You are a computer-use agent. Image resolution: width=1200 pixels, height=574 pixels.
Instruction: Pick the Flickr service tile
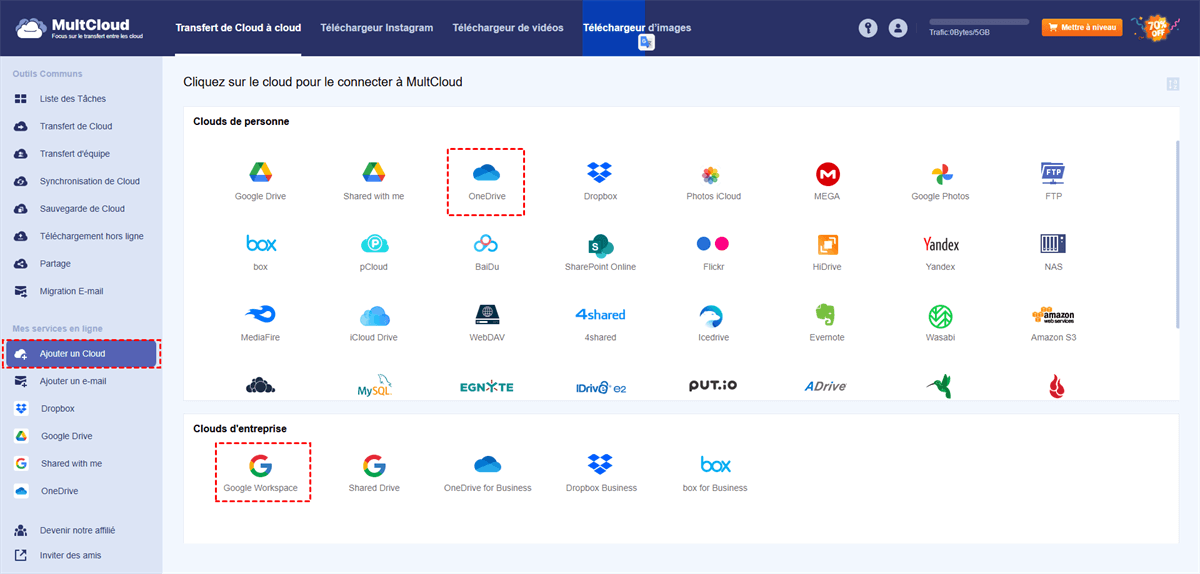713,252
